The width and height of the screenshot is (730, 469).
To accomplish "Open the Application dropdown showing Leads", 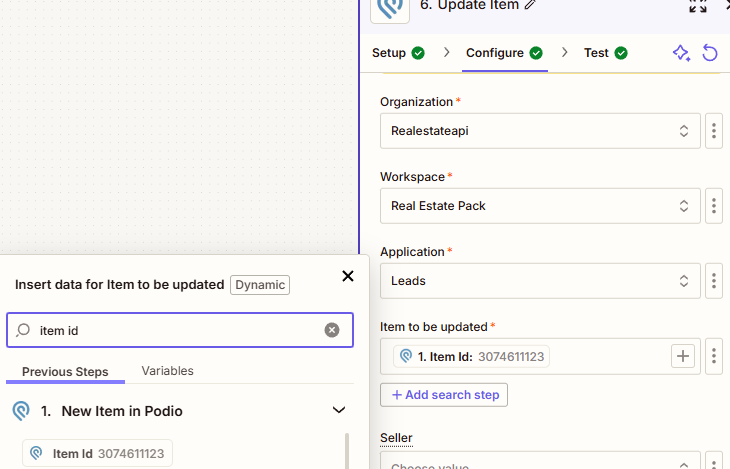I will point(540,281).
